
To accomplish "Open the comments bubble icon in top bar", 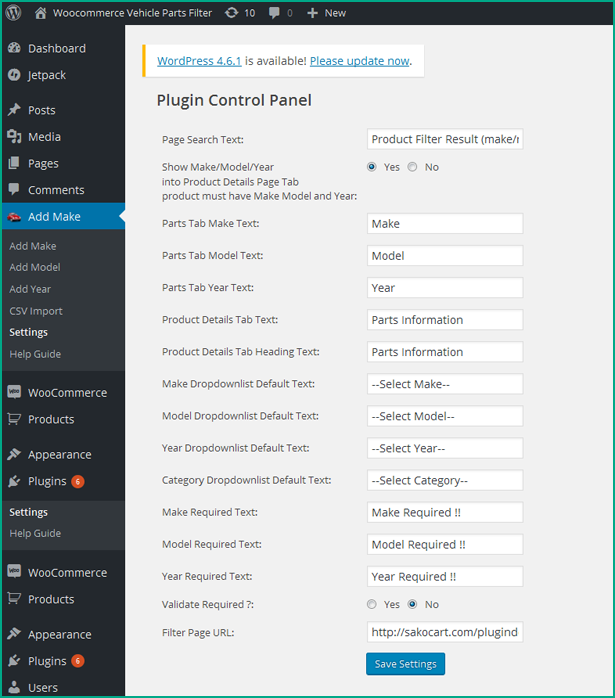I will (275, 13).
